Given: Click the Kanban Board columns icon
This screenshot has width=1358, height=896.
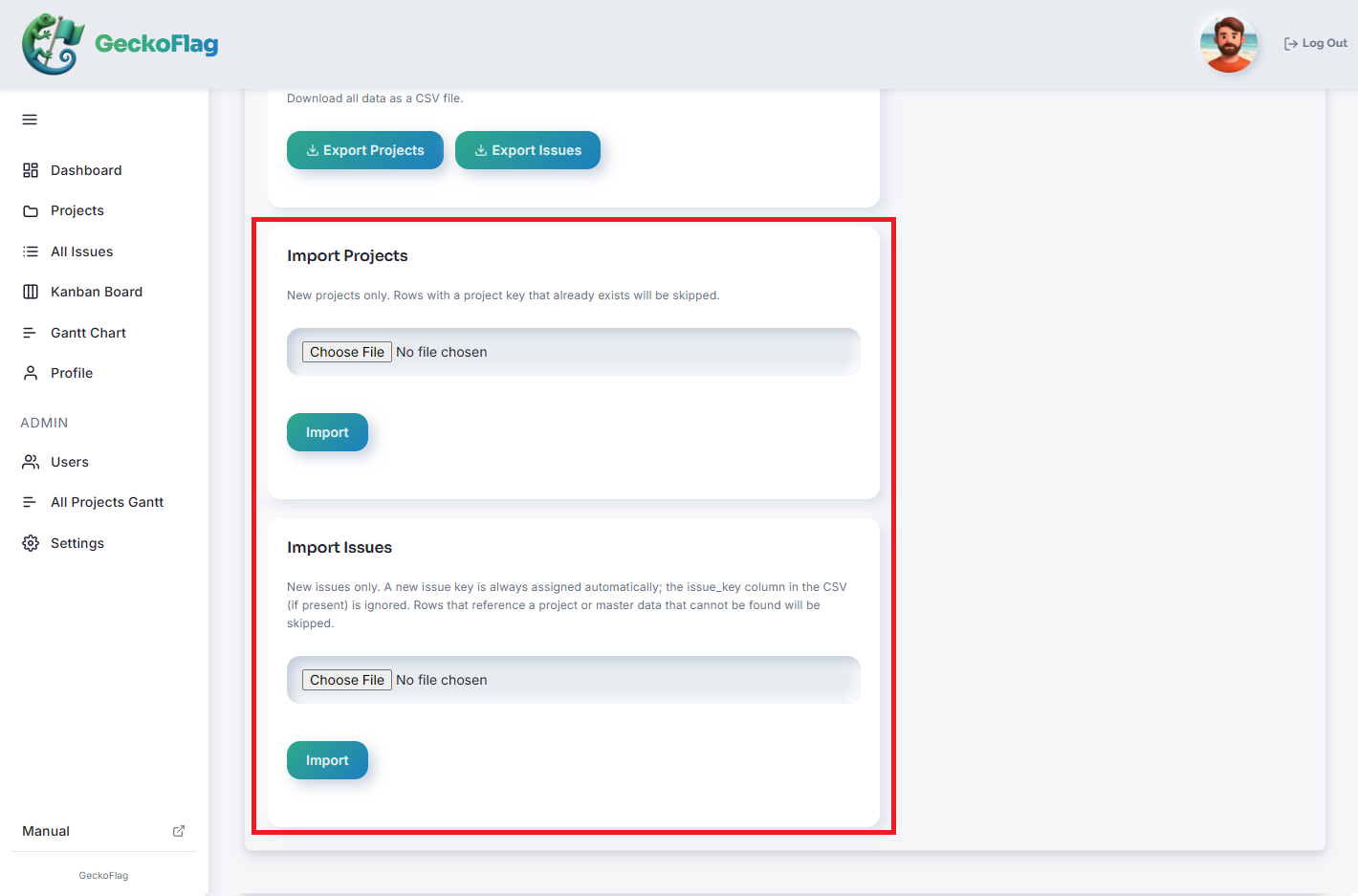Looking at the screenshot, I should [31, 292].
